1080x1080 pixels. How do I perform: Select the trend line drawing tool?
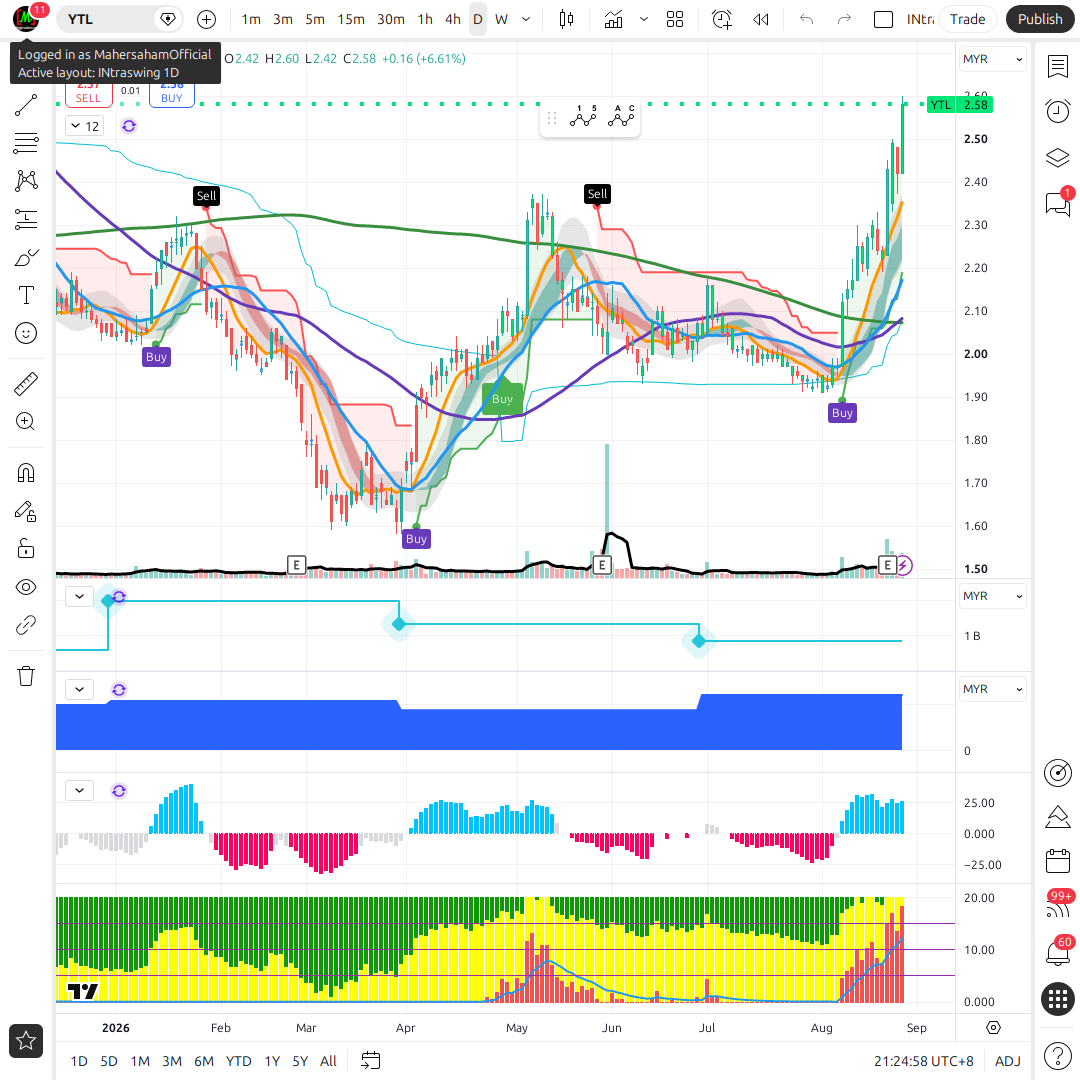(25, 105)
